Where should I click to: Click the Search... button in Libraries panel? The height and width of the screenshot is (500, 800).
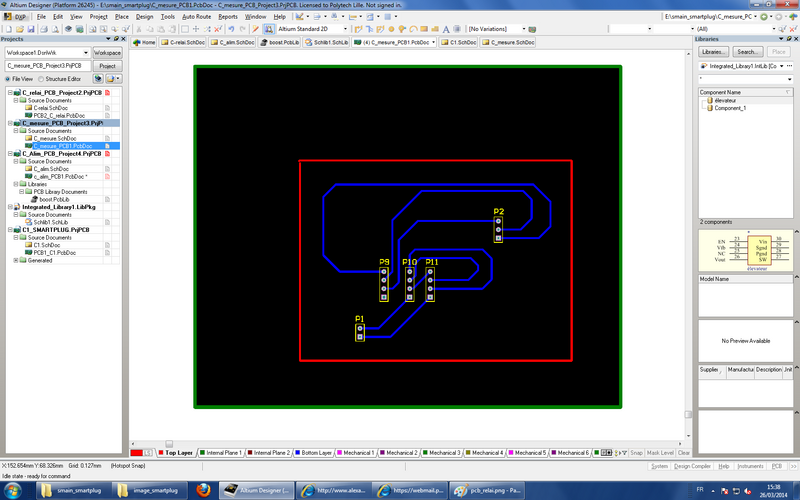(x=748, y=51)
